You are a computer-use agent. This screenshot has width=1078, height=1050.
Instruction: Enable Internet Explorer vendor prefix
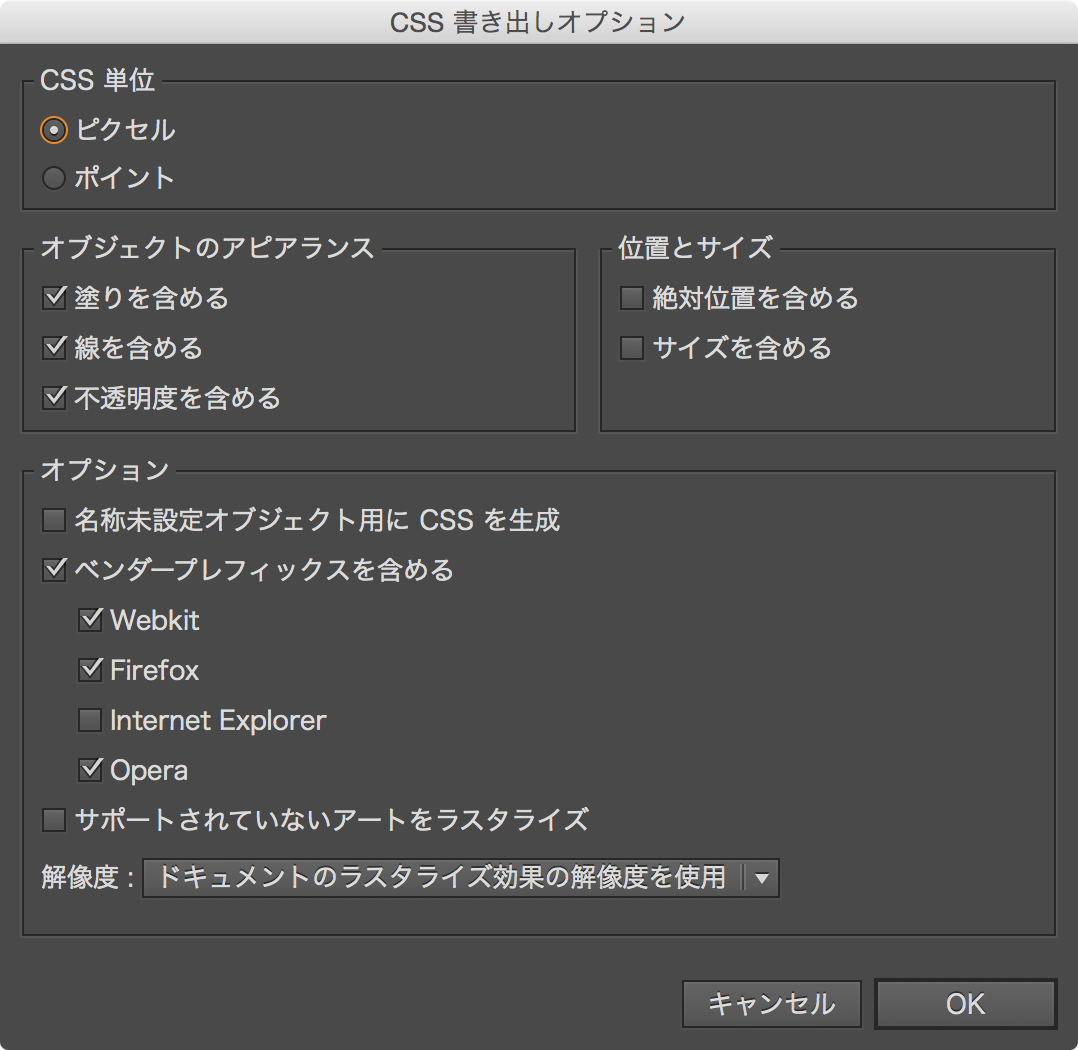coord(91,720)
